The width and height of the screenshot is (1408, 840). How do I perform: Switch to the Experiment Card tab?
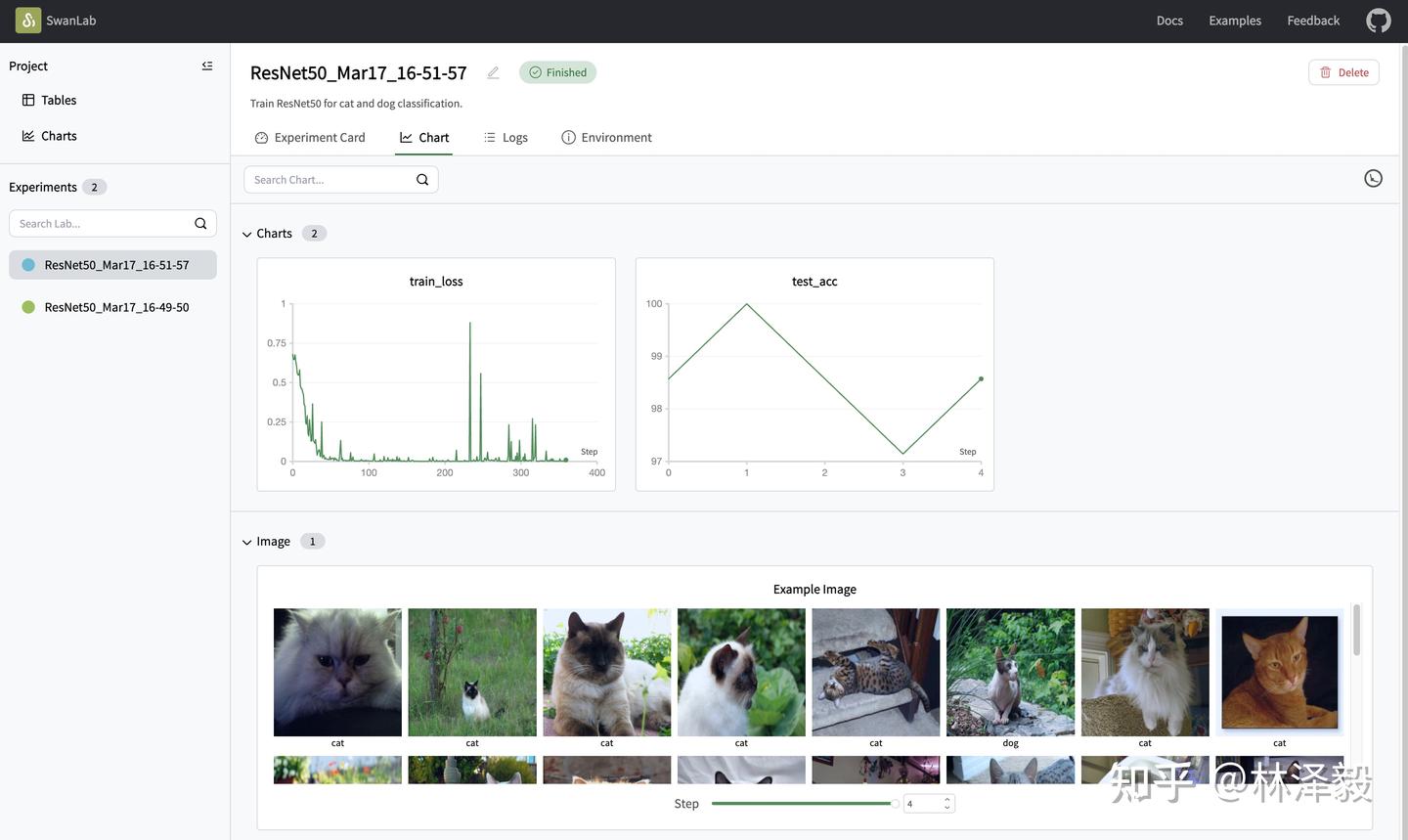tap(310, 138)
